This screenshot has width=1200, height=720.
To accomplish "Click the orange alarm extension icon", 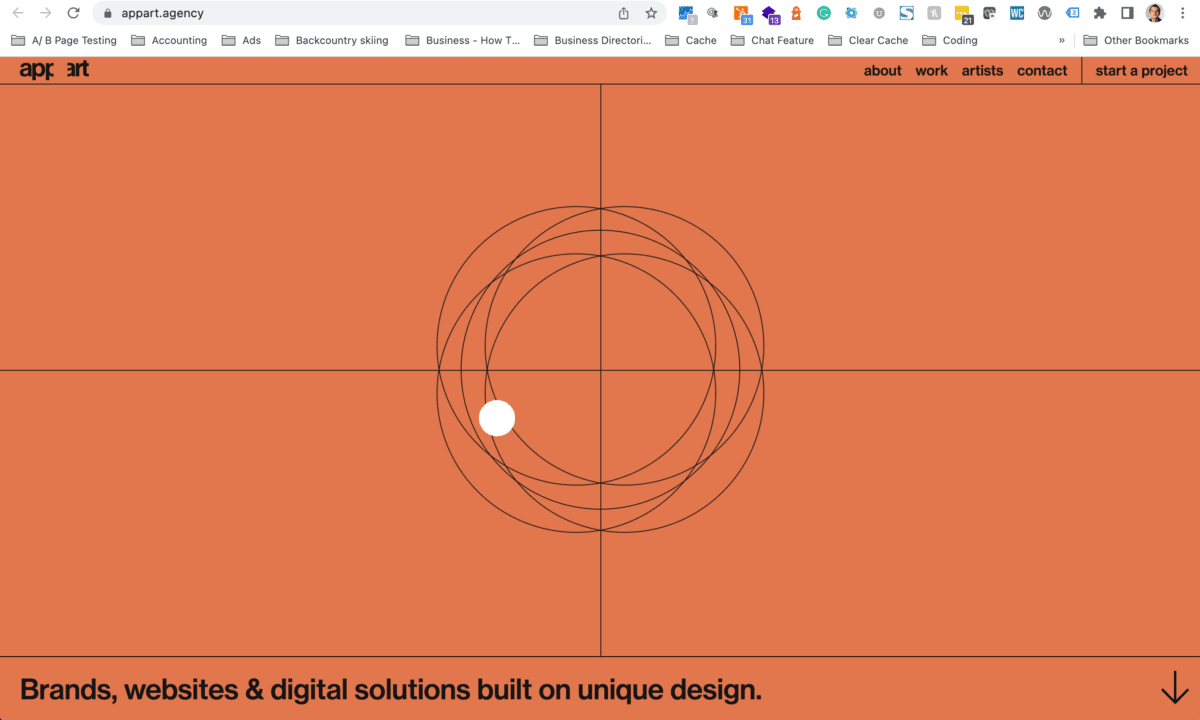I will click(796, 13).
